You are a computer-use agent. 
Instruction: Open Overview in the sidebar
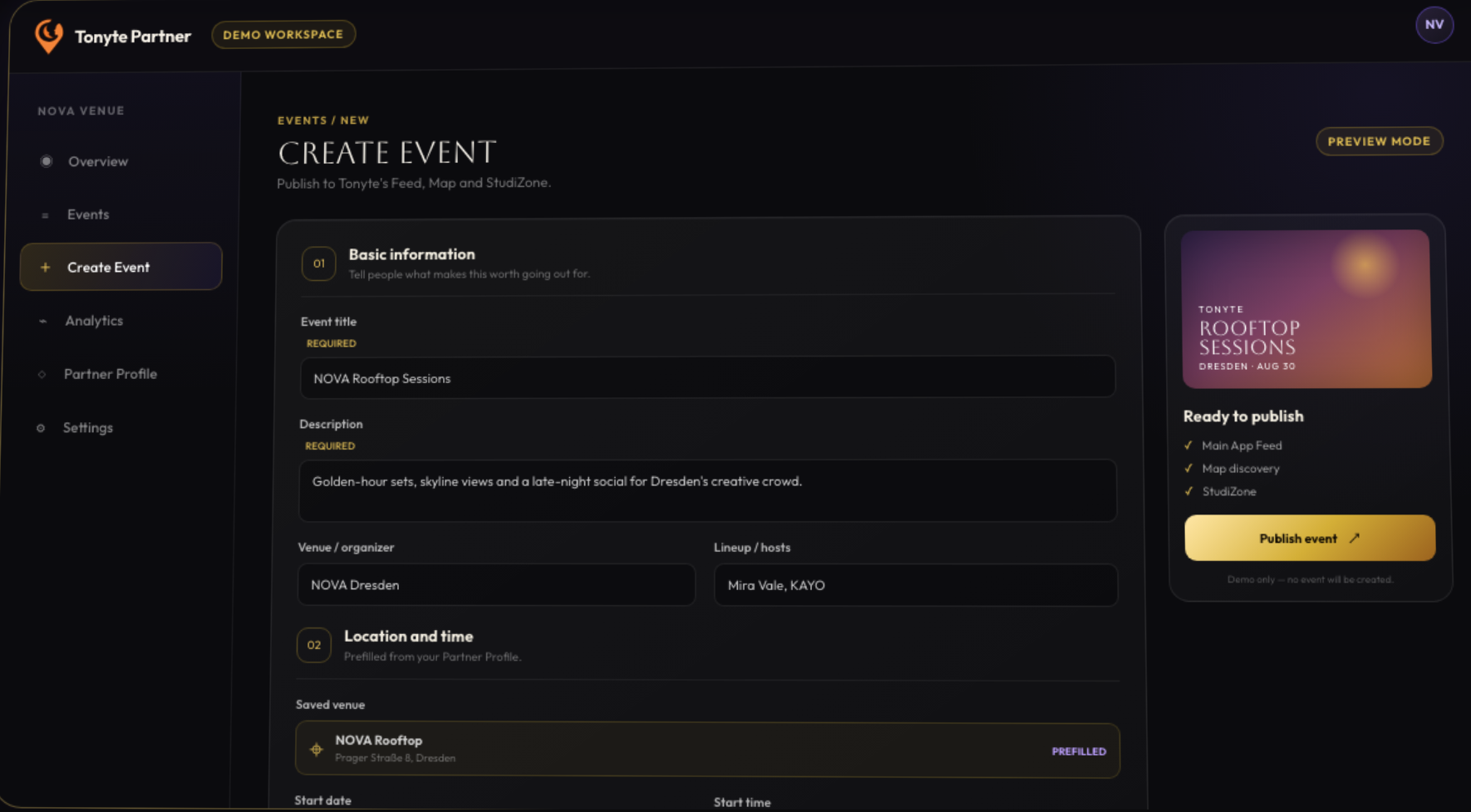(x=121, y=161)
